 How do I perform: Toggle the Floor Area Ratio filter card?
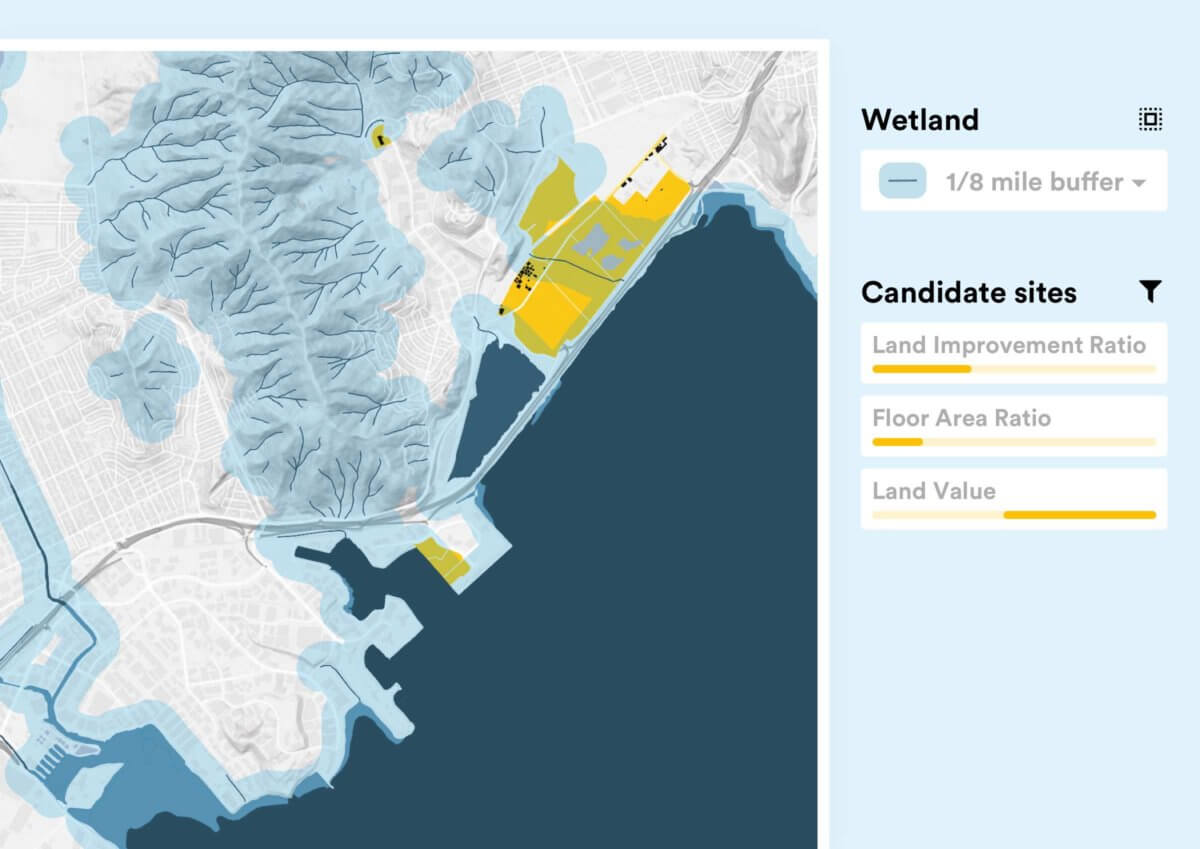(x=1013, y=426)
